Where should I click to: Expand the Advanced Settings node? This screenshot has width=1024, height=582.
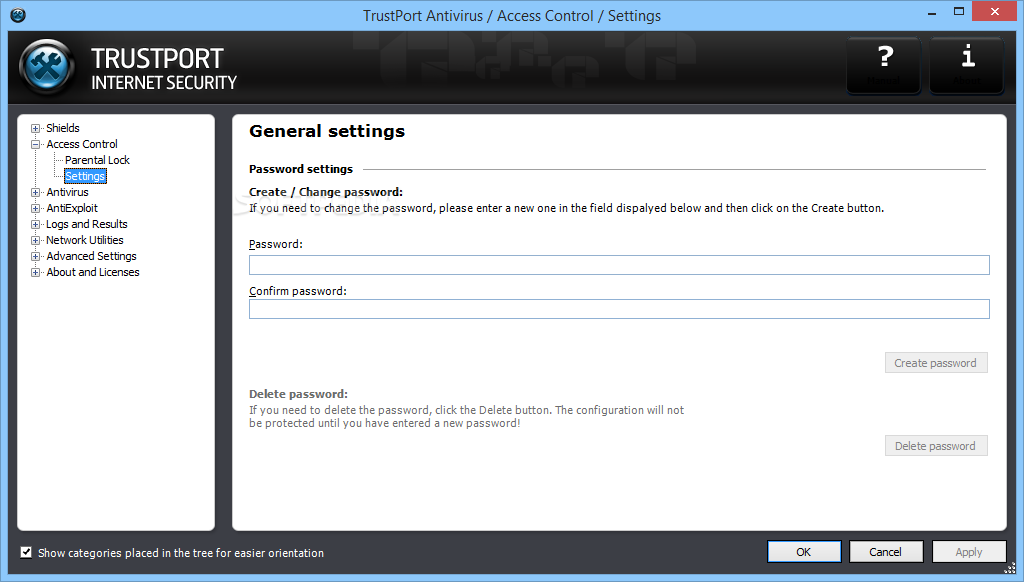[x=35, y=257]
